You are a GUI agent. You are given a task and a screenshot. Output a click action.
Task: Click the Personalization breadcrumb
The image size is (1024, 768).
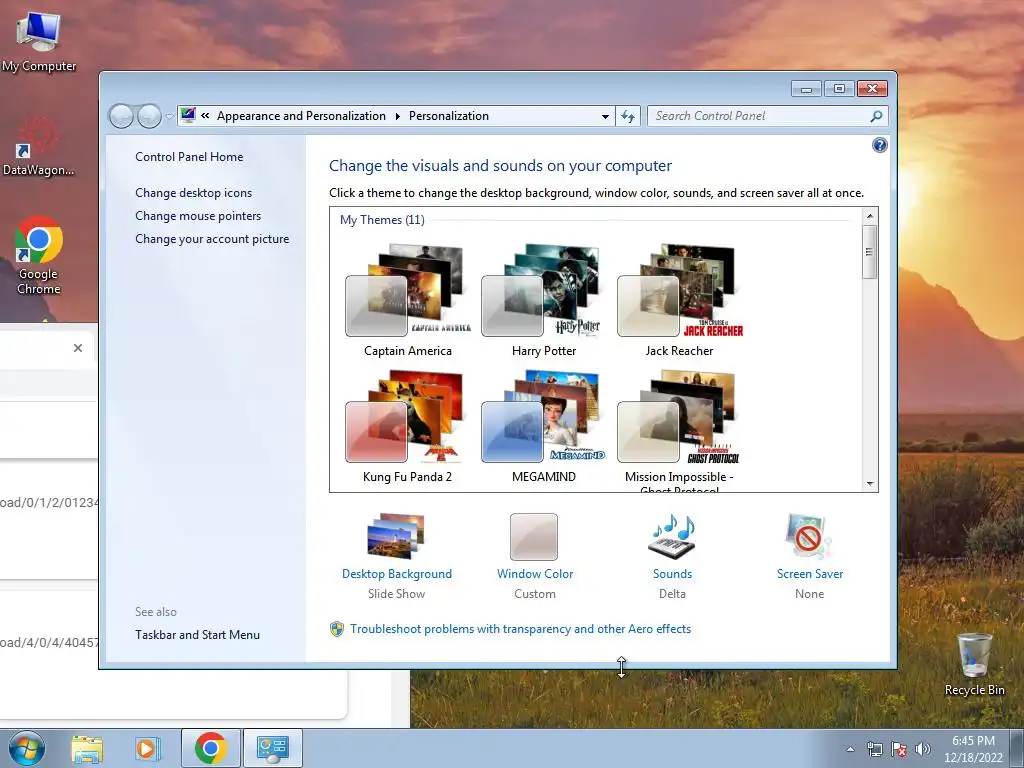pos(449,116)
